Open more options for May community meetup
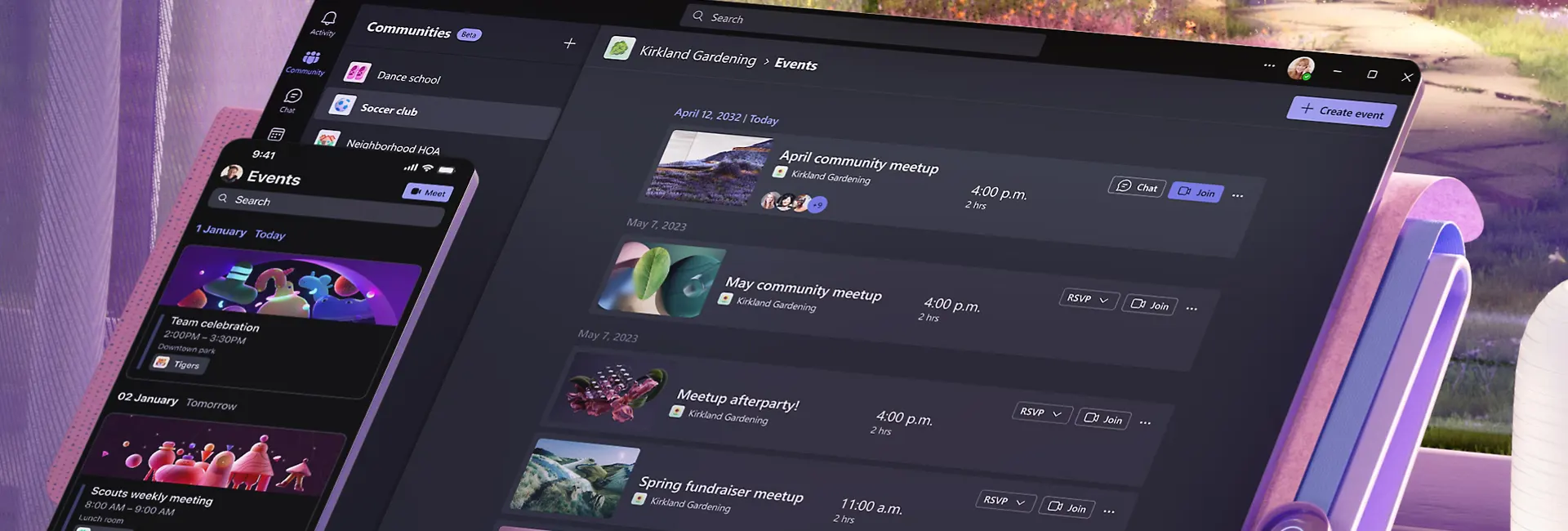 point(1192,309)
